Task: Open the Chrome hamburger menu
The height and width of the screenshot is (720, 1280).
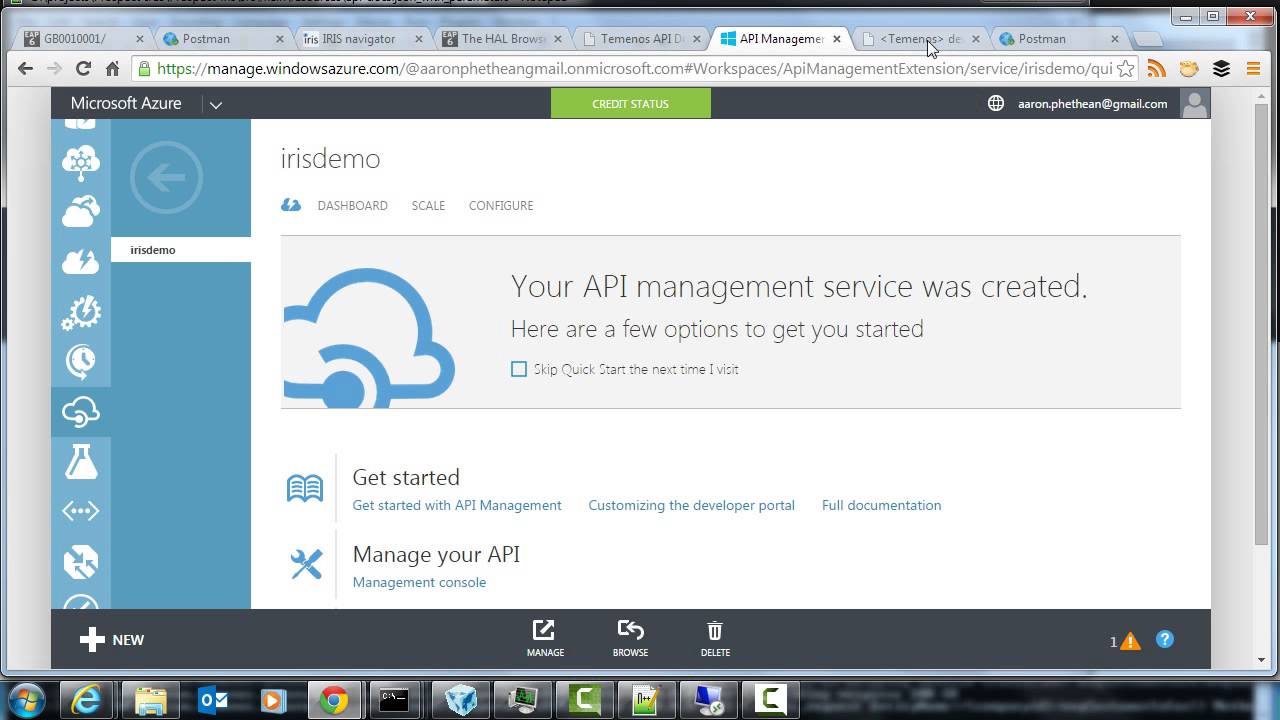Action: coord(1253,69)
